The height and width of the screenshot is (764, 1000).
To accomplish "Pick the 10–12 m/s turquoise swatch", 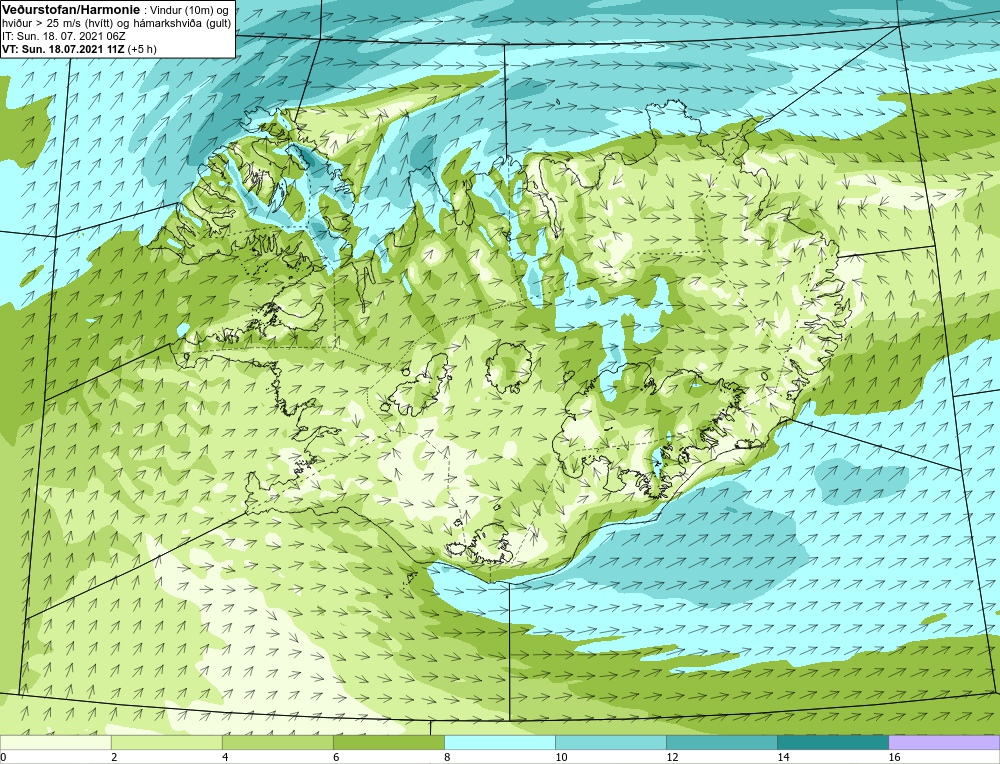I will 610,742.
